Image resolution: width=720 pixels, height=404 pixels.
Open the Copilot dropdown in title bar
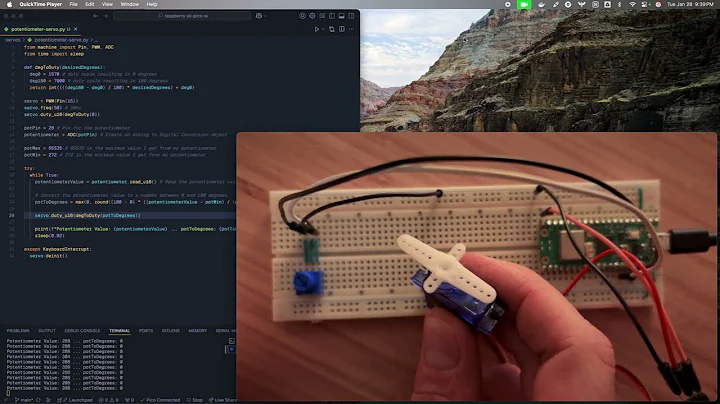coord(260,16)
